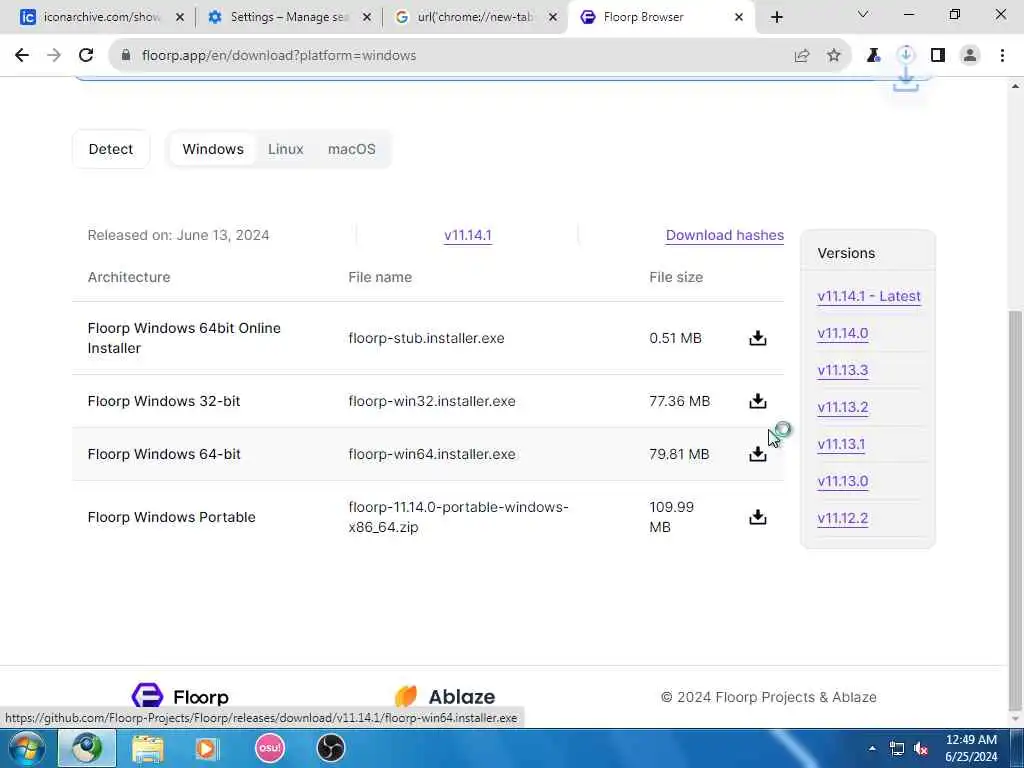Click the muted volume tray icon
The image size is (1024, 768).
(921, 748)
